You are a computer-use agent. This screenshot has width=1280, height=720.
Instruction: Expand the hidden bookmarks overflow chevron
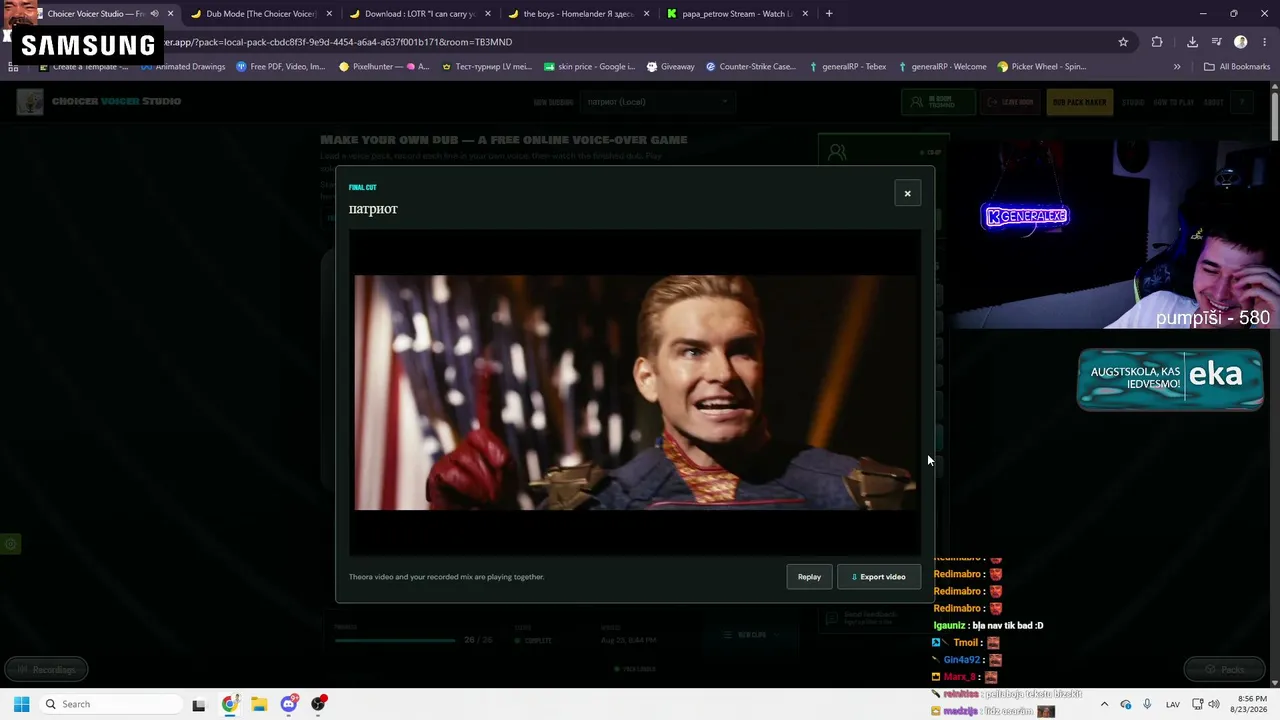click(1177, 67)
